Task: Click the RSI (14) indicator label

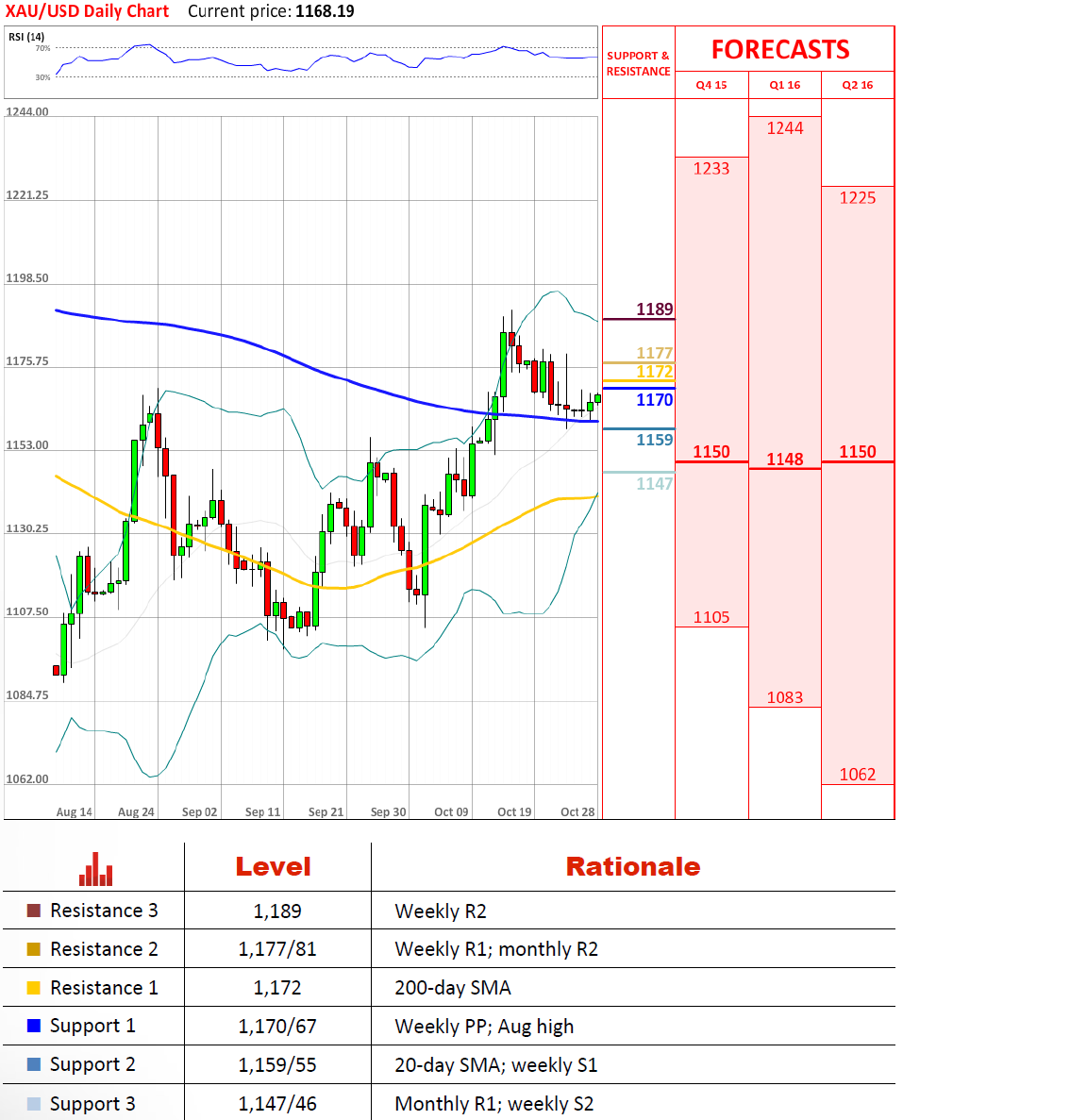Action: (26, 37)
